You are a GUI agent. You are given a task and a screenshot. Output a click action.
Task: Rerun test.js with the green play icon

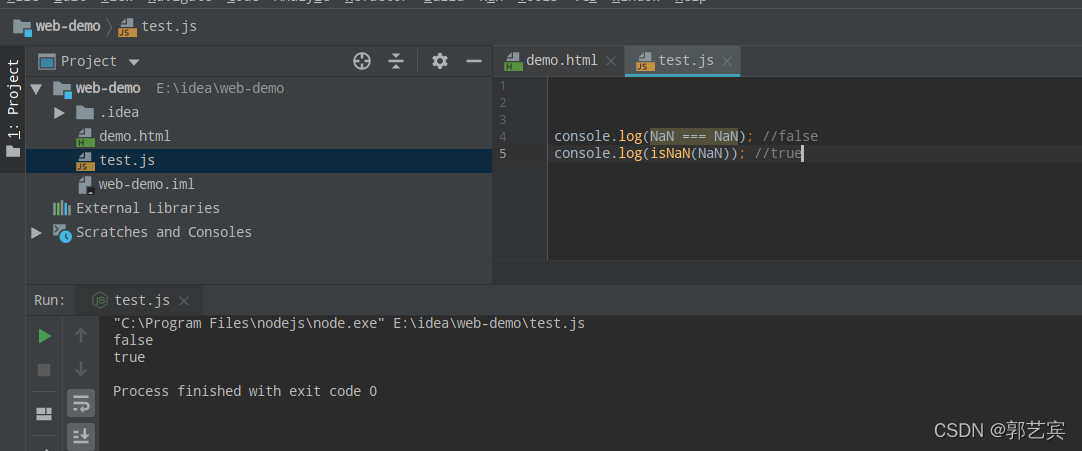[x=45, y=336]
